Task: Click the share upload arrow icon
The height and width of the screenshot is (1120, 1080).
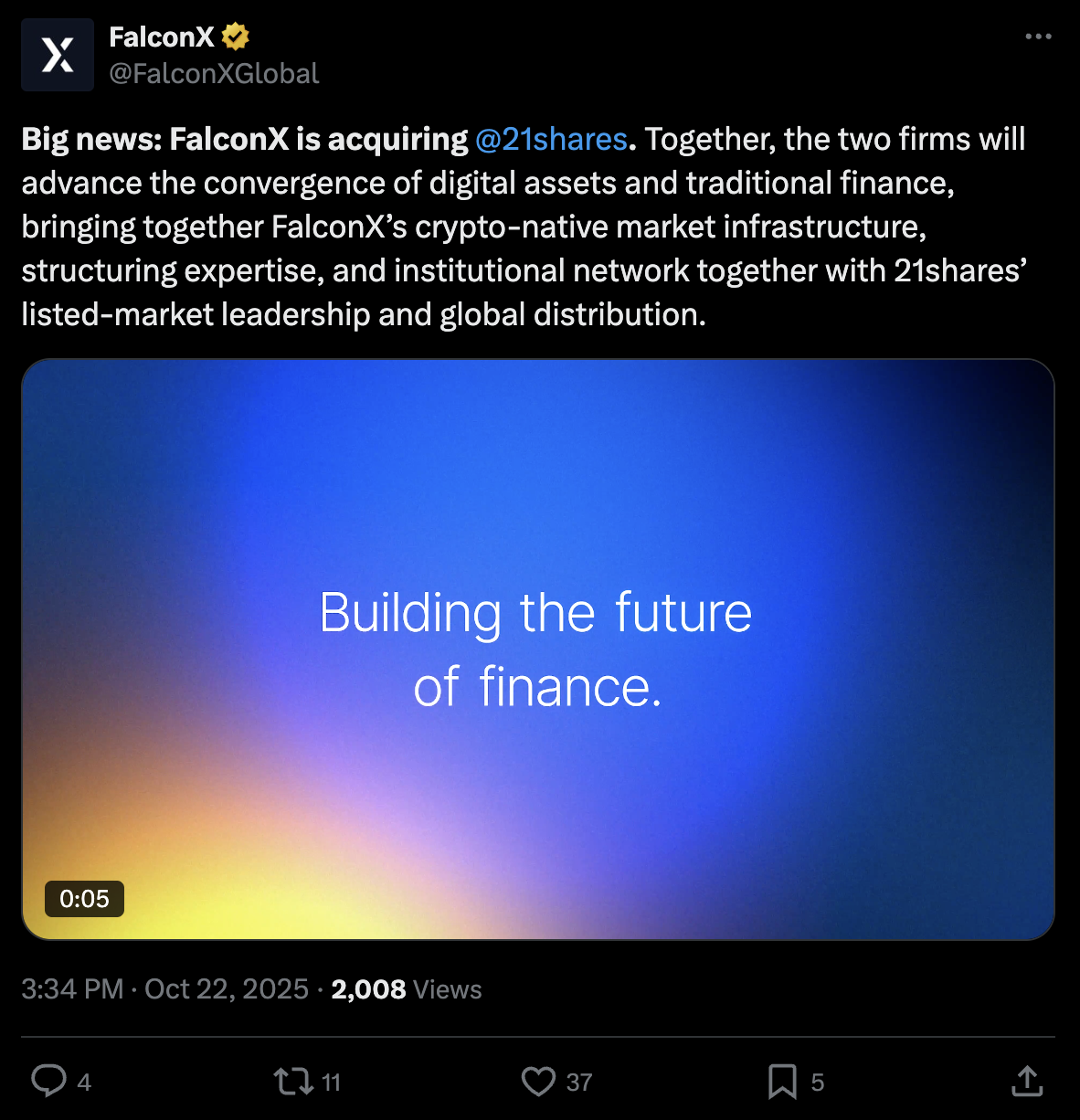Action: (1027, 1082)
